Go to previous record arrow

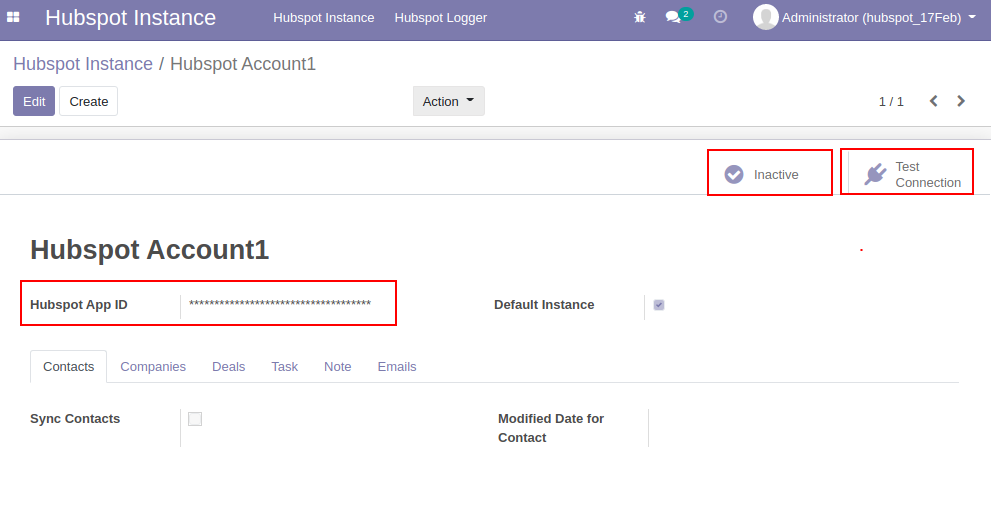pyautogui.click(x=933, y=101)
